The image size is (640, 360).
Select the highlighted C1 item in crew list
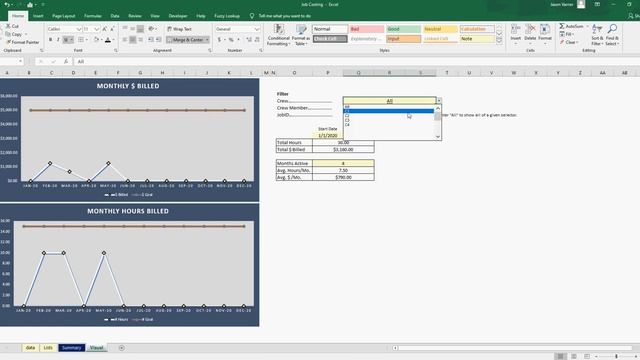389,111
